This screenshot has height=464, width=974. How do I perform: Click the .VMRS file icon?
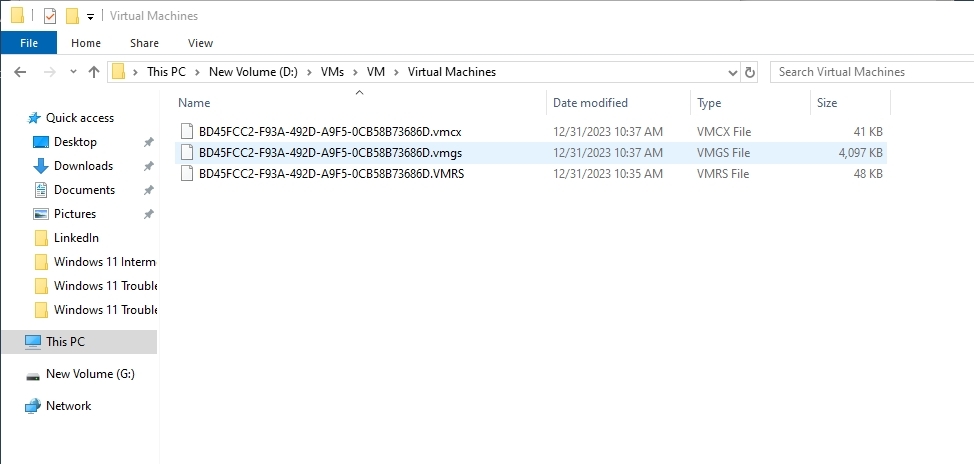coord(187,174)
